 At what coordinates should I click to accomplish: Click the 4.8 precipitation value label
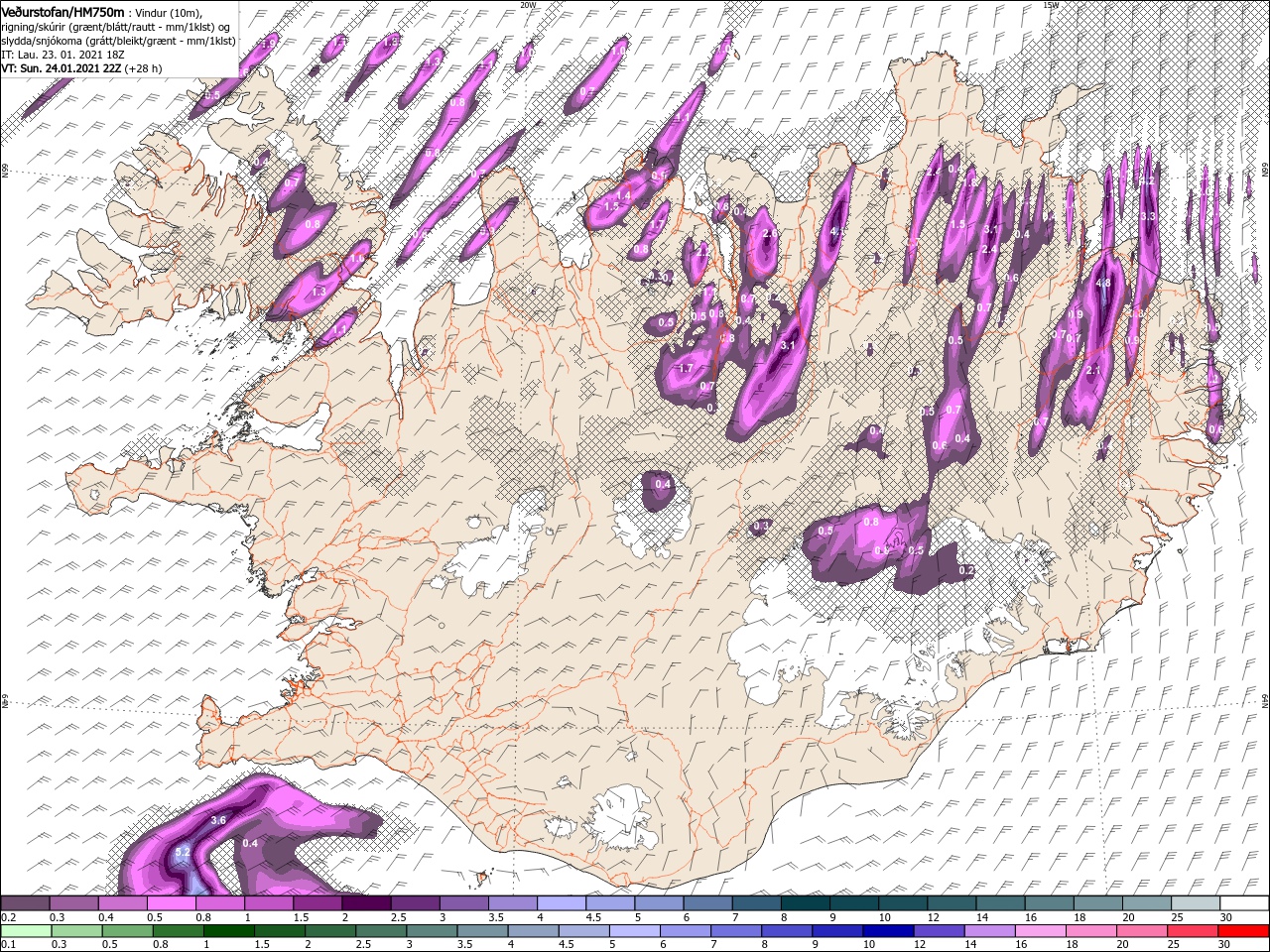pos(1103,284)
